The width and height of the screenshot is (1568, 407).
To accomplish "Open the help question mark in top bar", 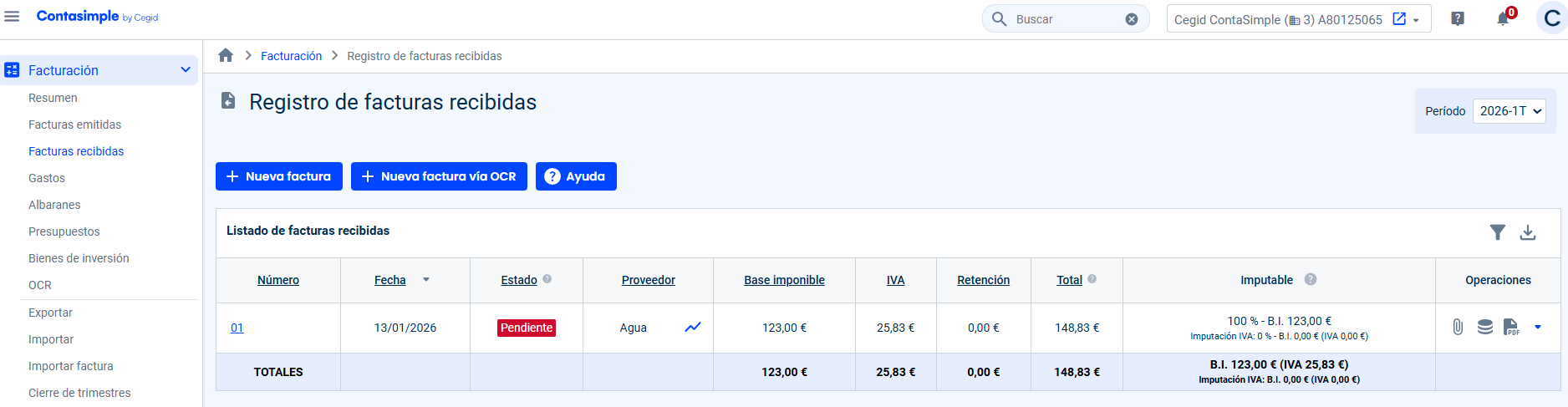I will 1458,19.
